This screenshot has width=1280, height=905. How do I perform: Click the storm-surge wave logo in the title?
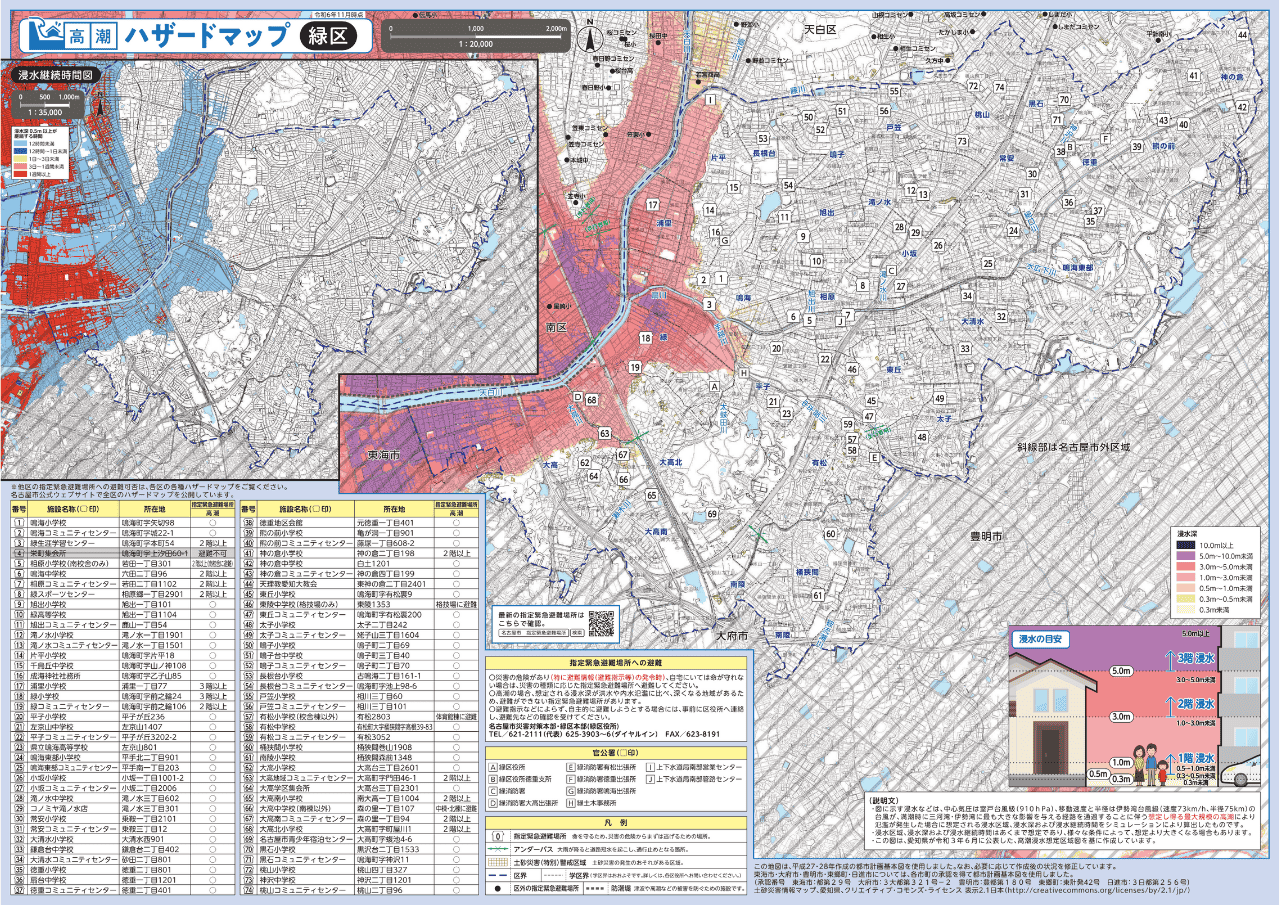point(43,35)
